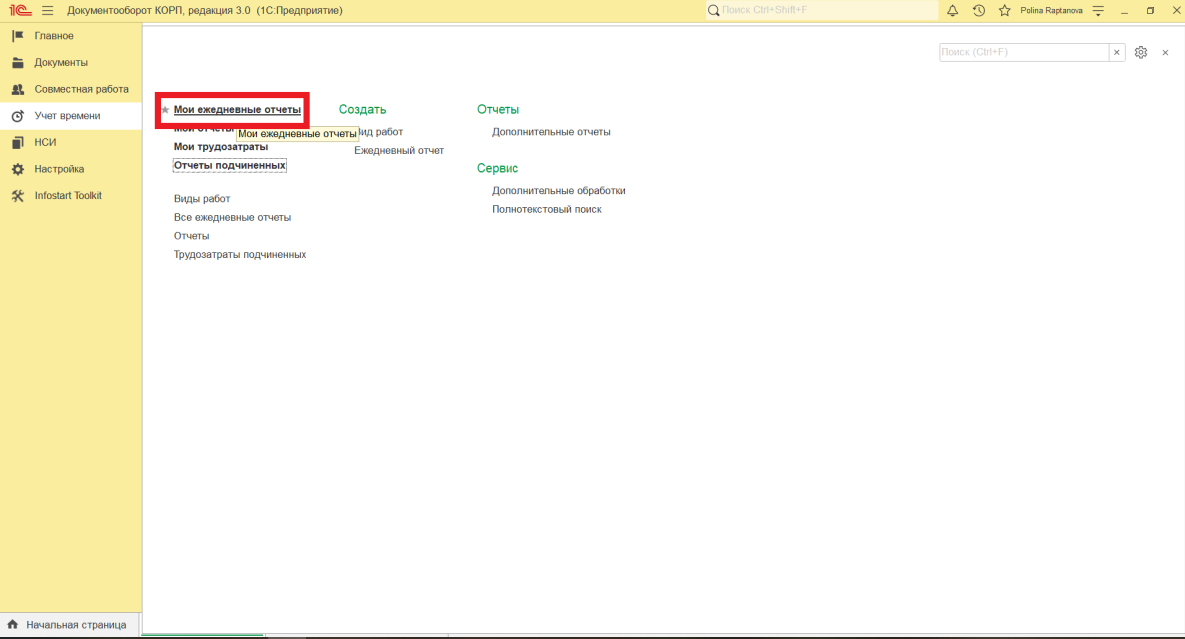Click the 1C logo icon
The width and height of the screenshot is (1185, 639).
[x=19, y=10]
